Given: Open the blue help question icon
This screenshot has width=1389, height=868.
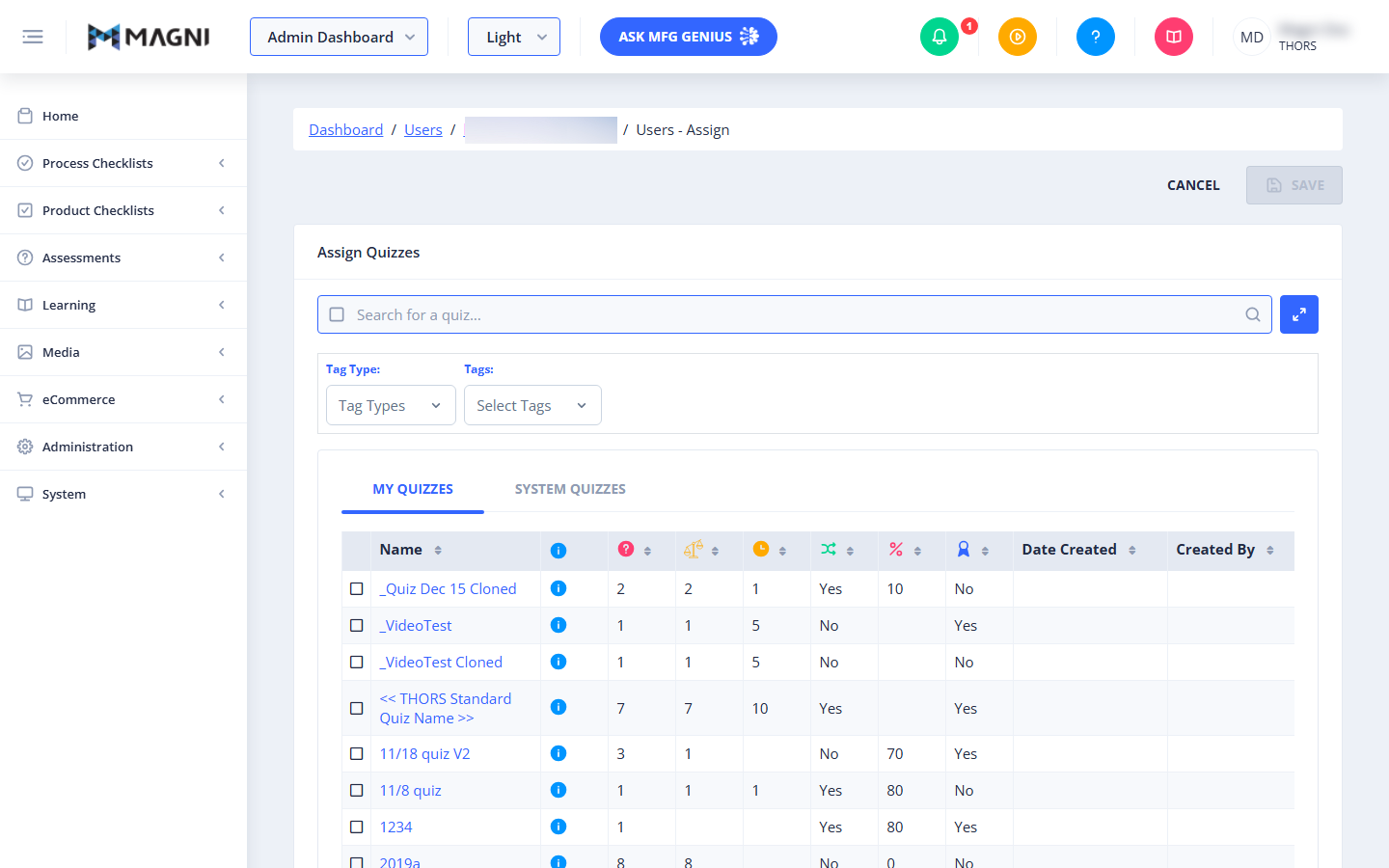Looking at the screenshot, I should pyautogui.click(x=1096, y=37).
